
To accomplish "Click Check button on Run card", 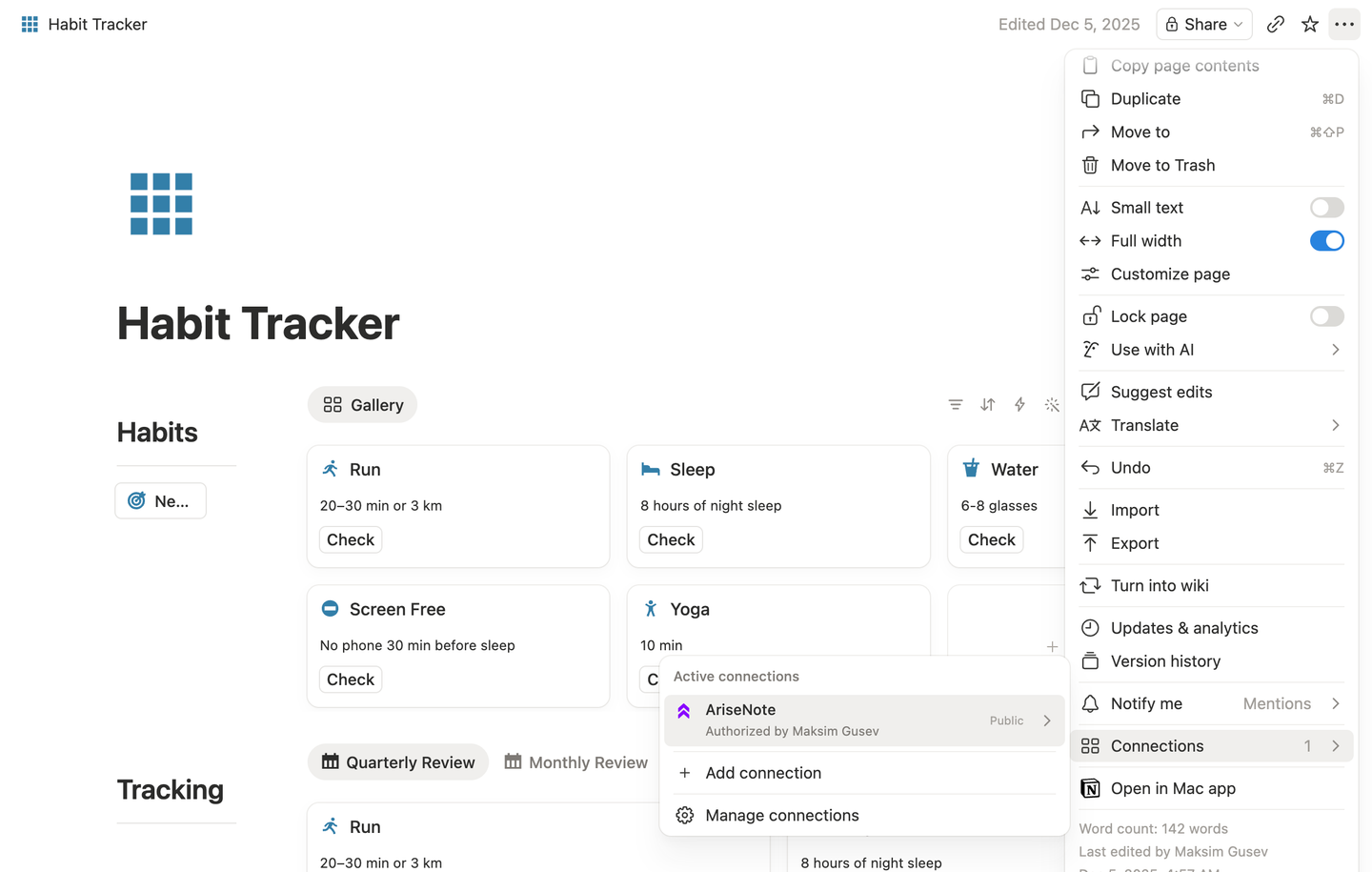I will point(351,540).
